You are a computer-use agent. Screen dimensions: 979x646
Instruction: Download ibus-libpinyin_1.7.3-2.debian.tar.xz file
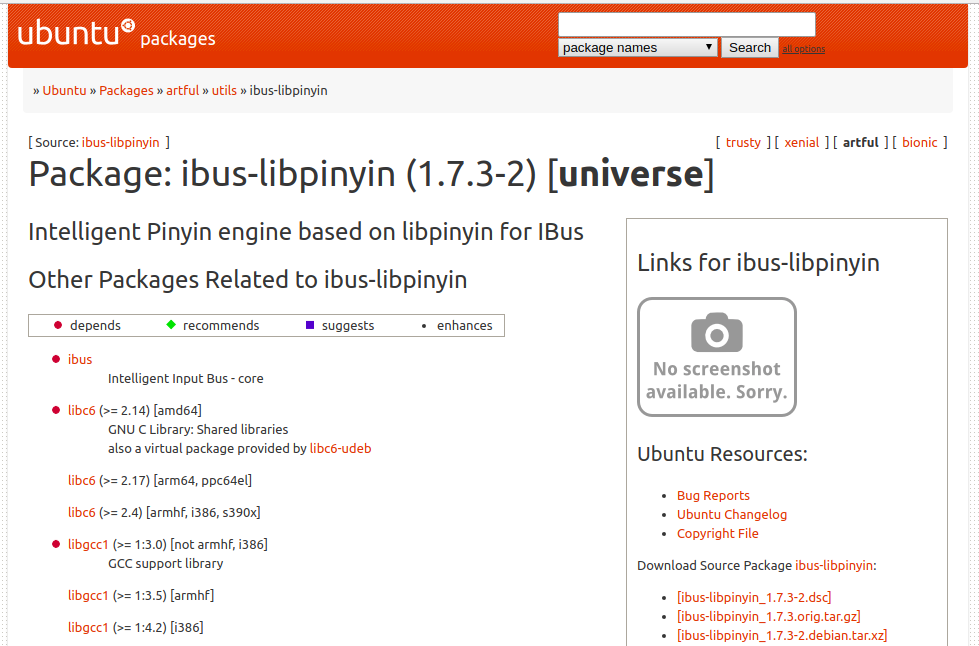point(782,635)
